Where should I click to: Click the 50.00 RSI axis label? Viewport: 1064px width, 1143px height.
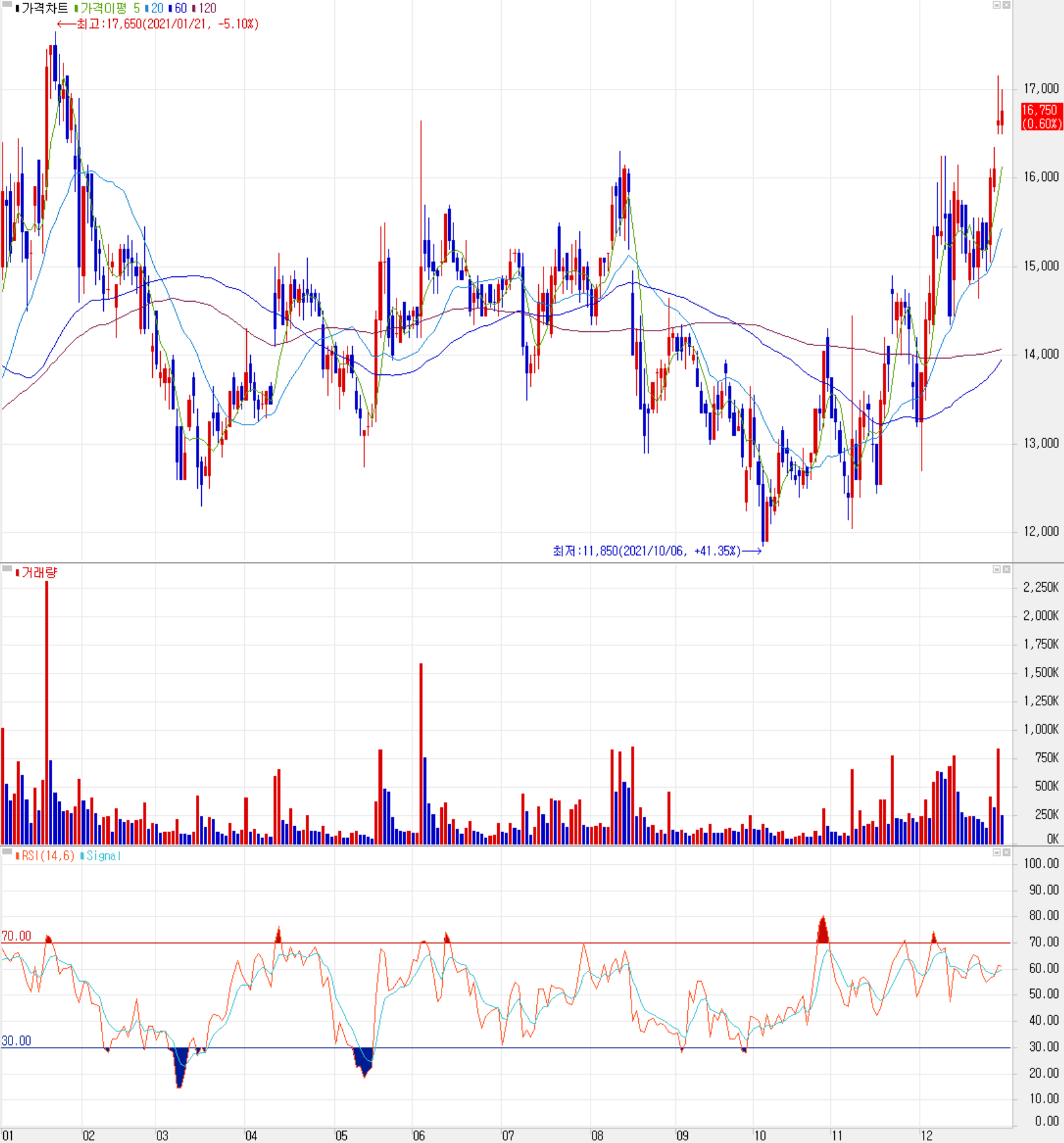pyautogui.click(x=1044, y=993)
